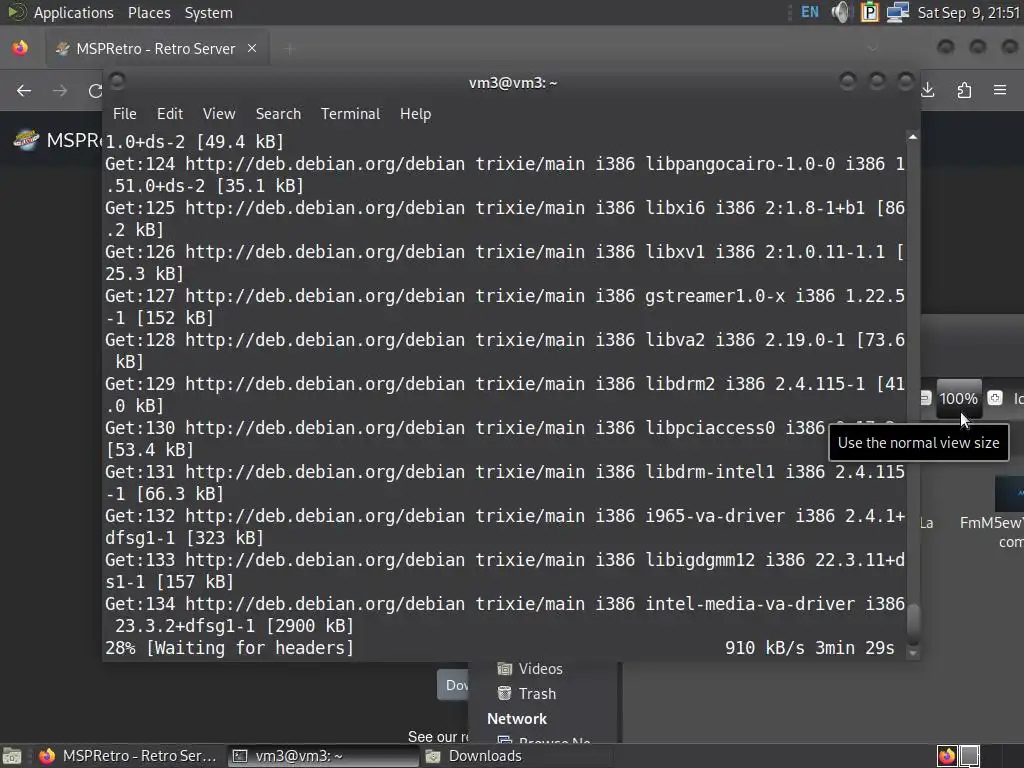Open the terminal Help menu
The image size is (1024, 768).
point(415,114)
